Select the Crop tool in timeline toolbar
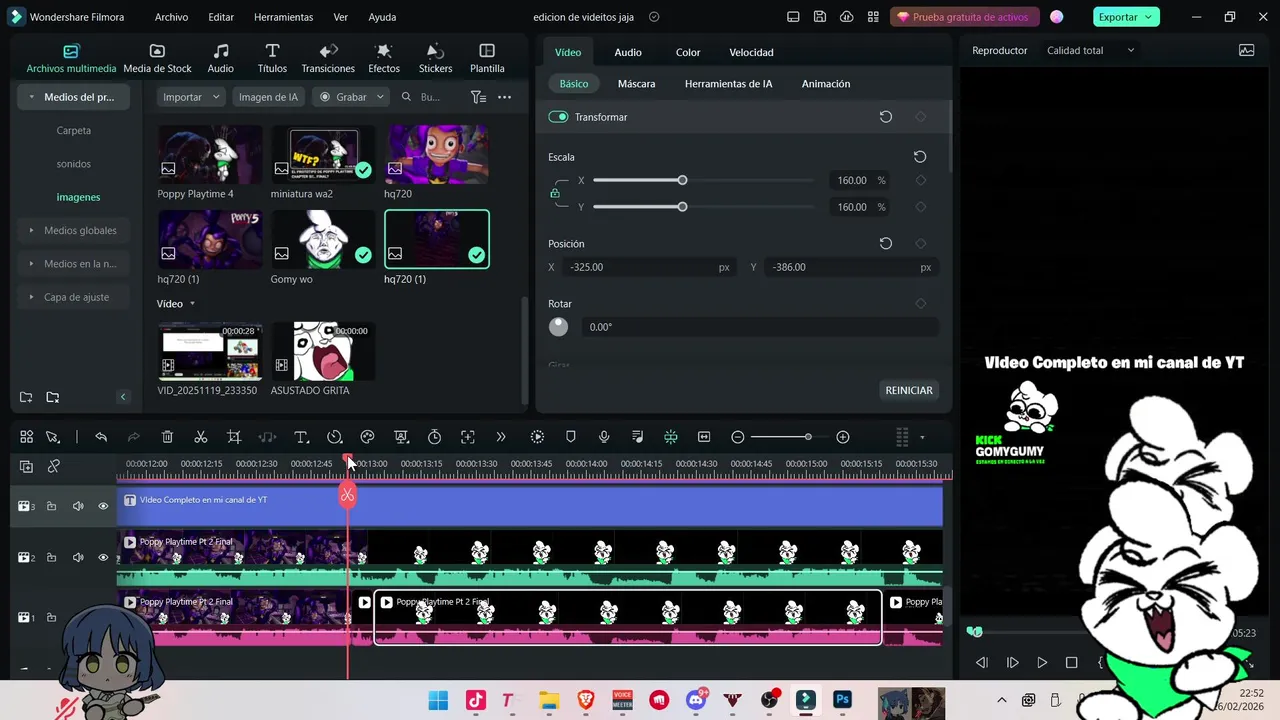Viewport: 1280px width, 720px height. point(234,437)
